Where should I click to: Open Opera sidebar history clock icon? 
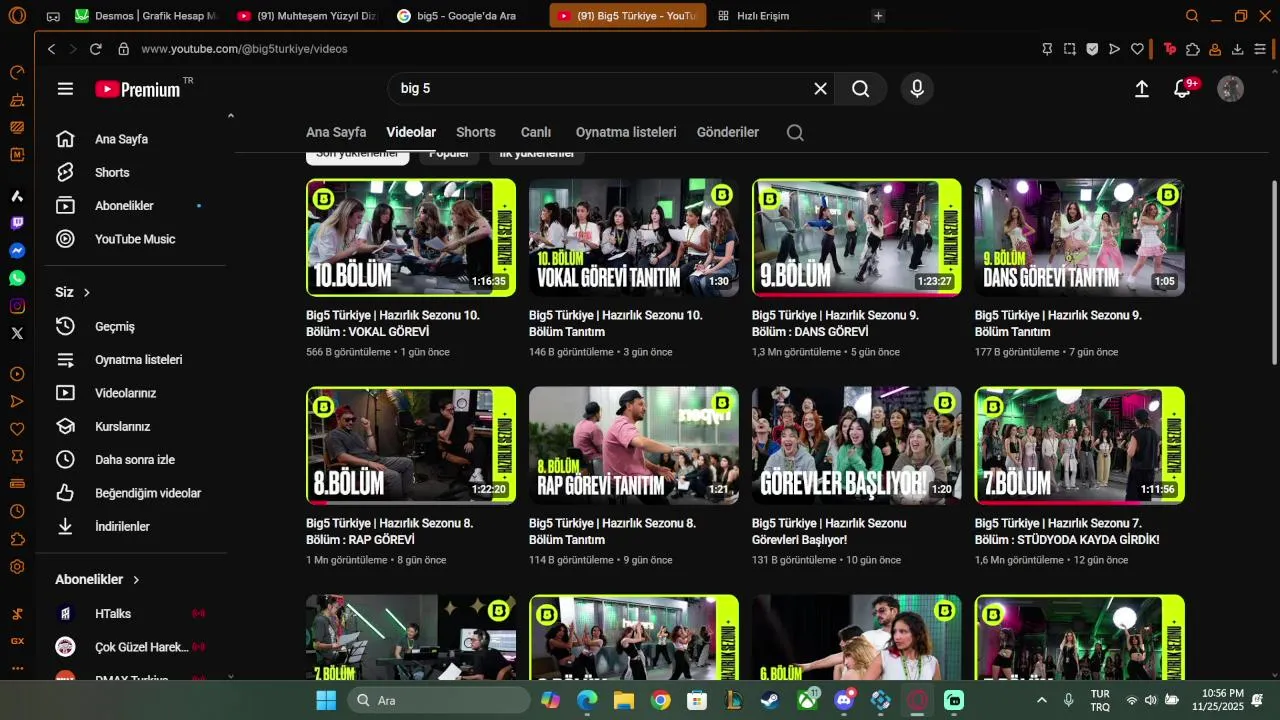pyautogui.click(x=17, y=511)
